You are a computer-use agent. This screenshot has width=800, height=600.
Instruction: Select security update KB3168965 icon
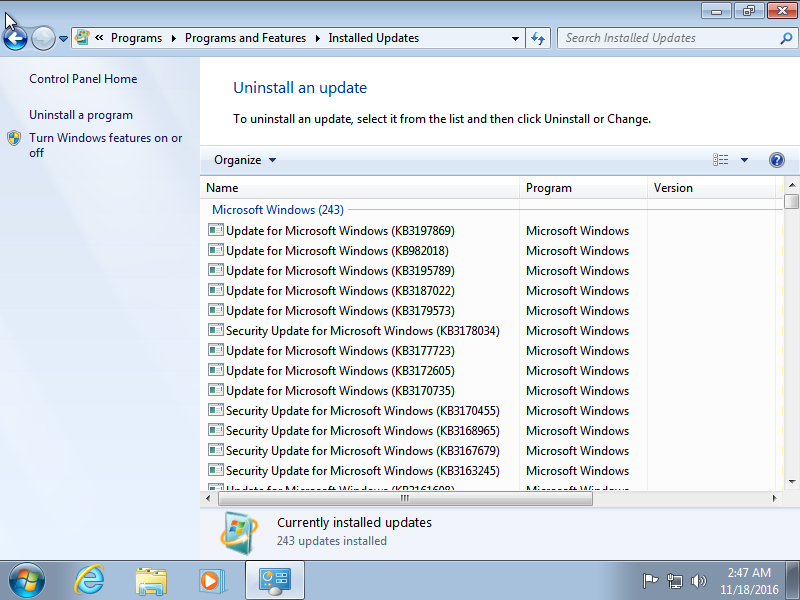pyautogui.click(x=216, y=430)
